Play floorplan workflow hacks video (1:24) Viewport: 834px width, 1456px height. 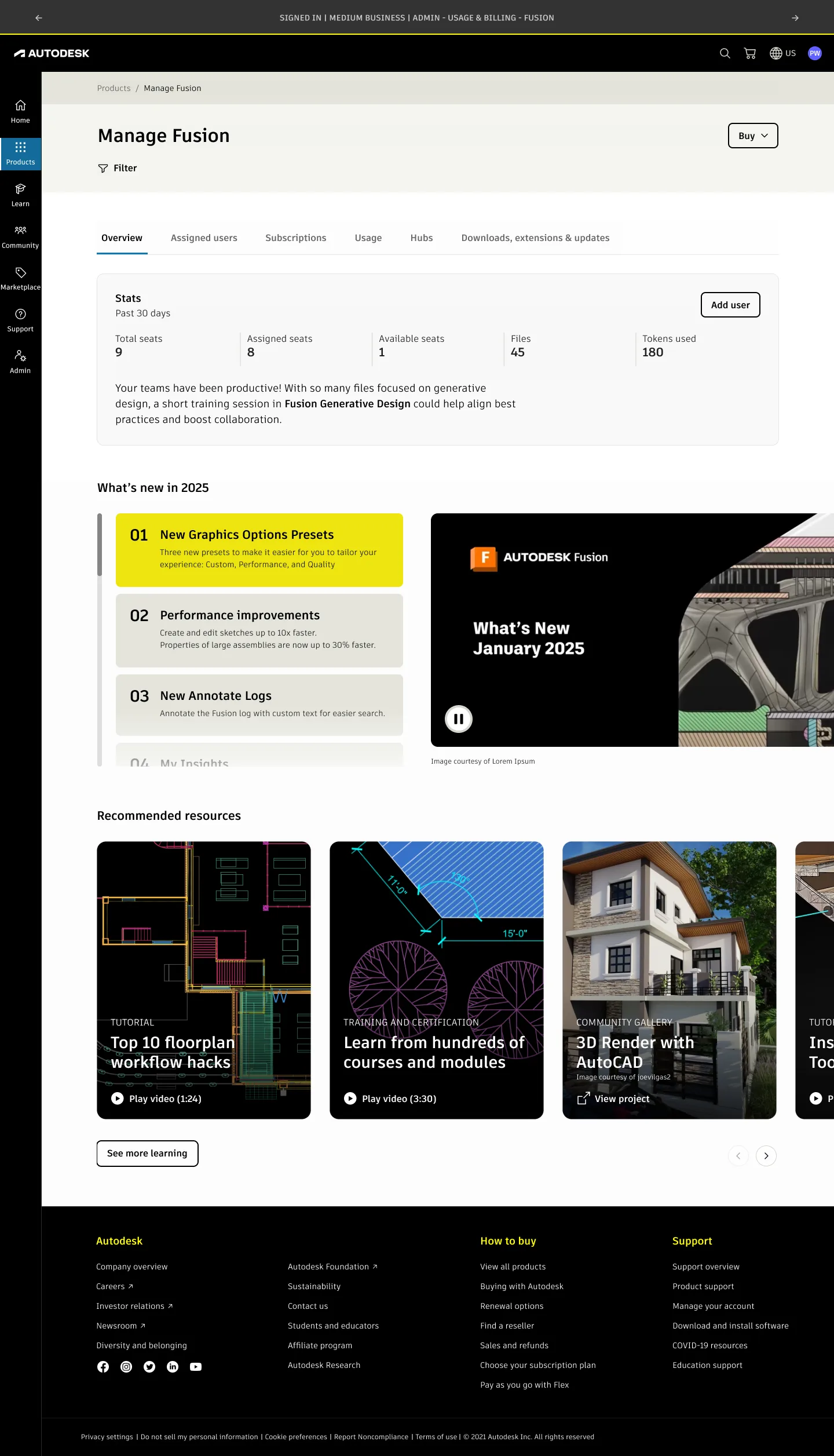click(156, 1099)
